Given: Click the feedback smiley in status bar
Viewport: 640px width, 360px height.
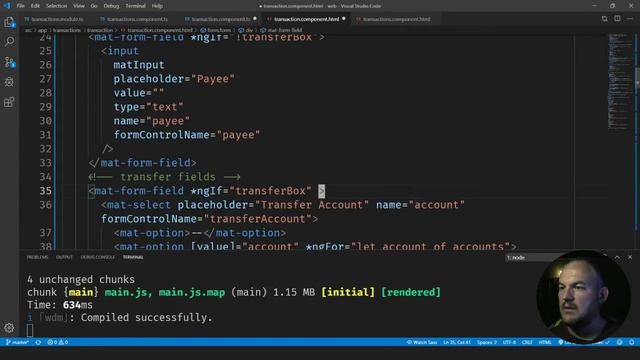Looking at the screenshot, I should click(620, 342).
